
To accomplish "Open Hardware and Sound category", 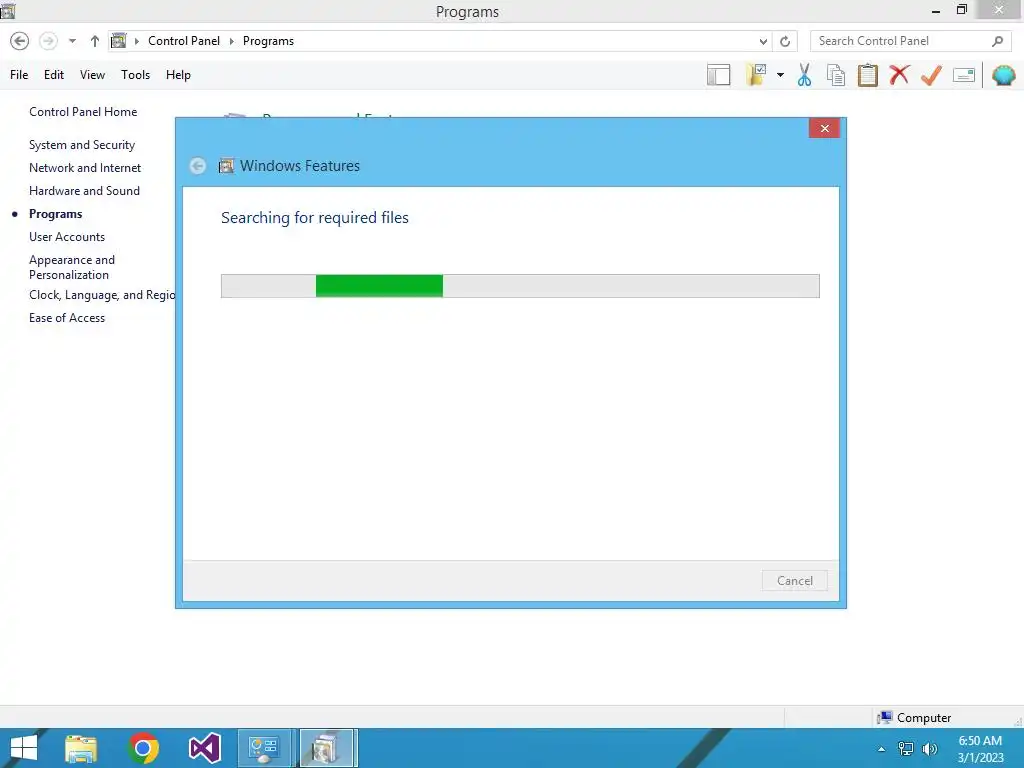I will pyautogui.click(x=84, y=191).
